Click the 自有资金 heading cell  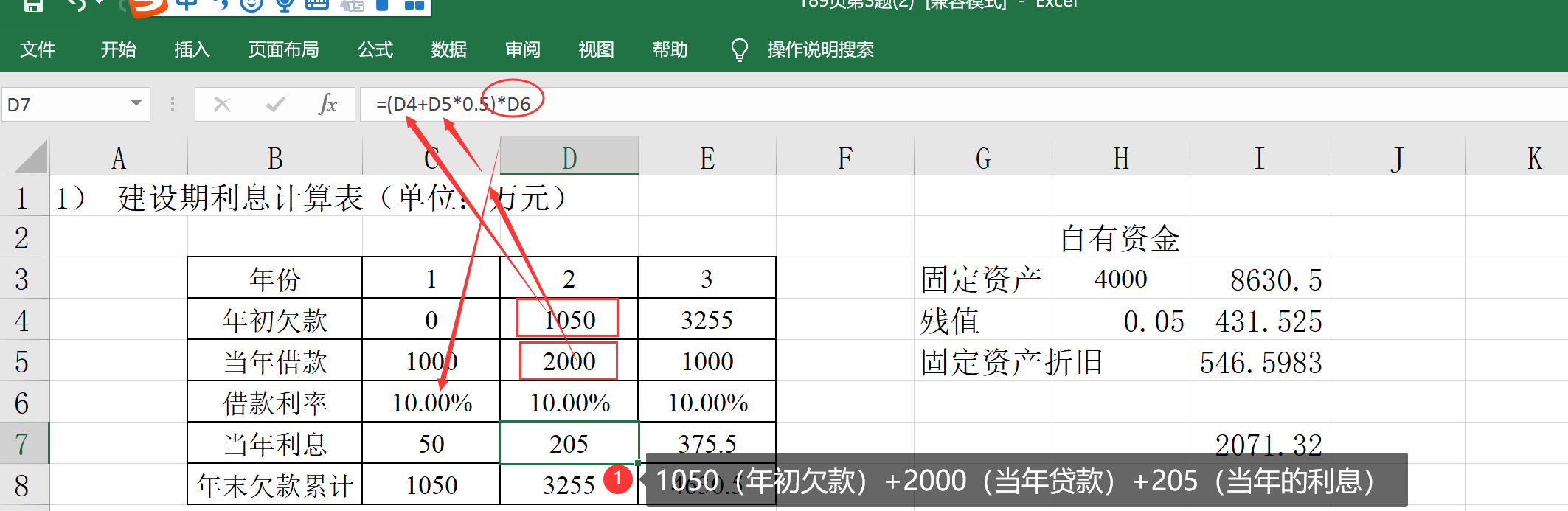point(1121,237)
